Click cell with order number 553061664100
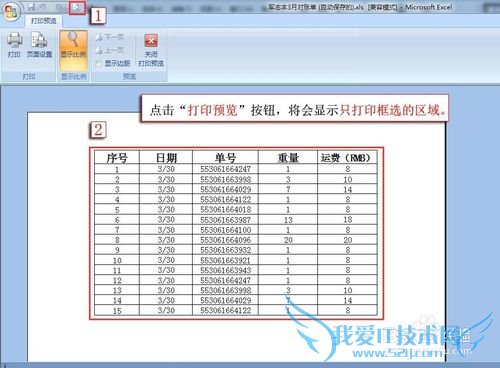 coord(225,230)
